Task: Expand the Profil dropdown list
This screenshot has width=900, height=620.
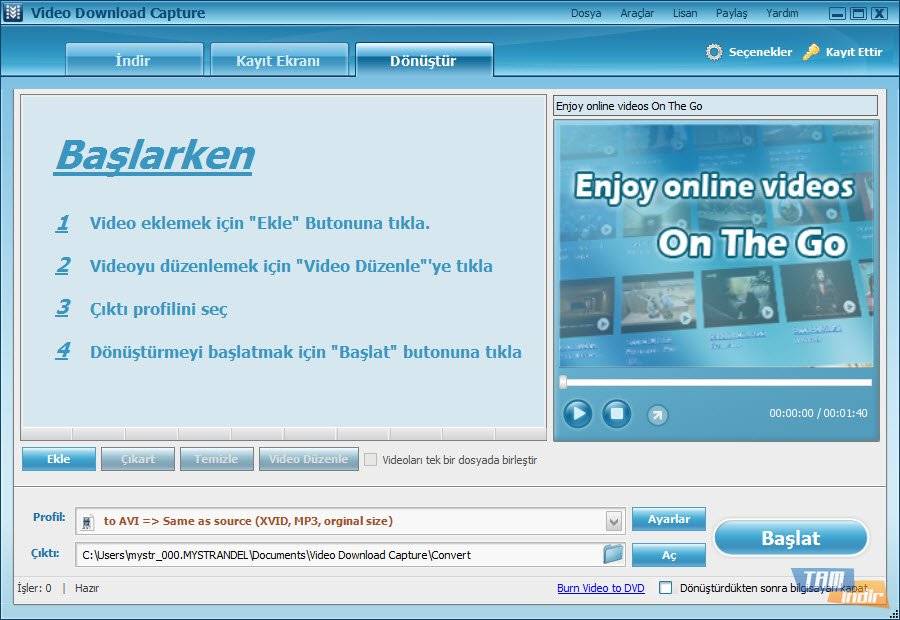Action: point(613,521)
